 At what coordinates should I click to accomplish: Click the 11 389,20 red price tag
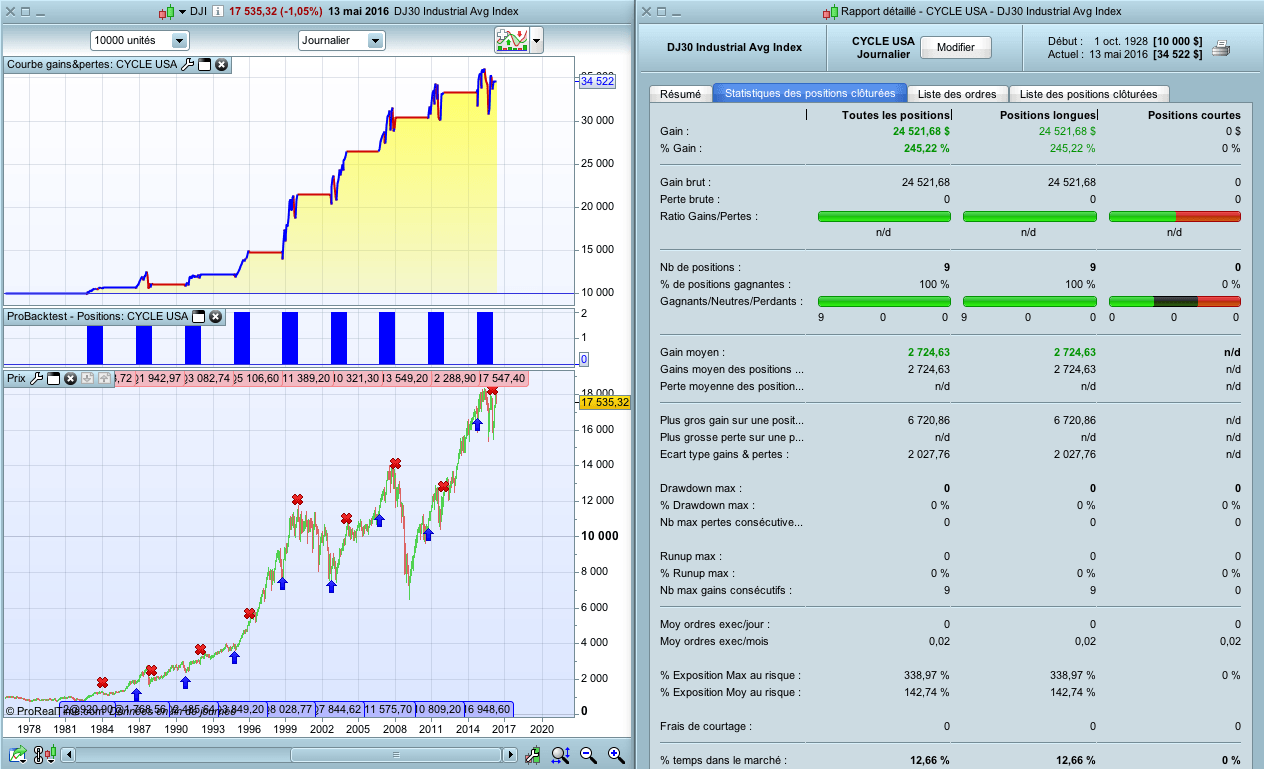[x=307, y=378]
